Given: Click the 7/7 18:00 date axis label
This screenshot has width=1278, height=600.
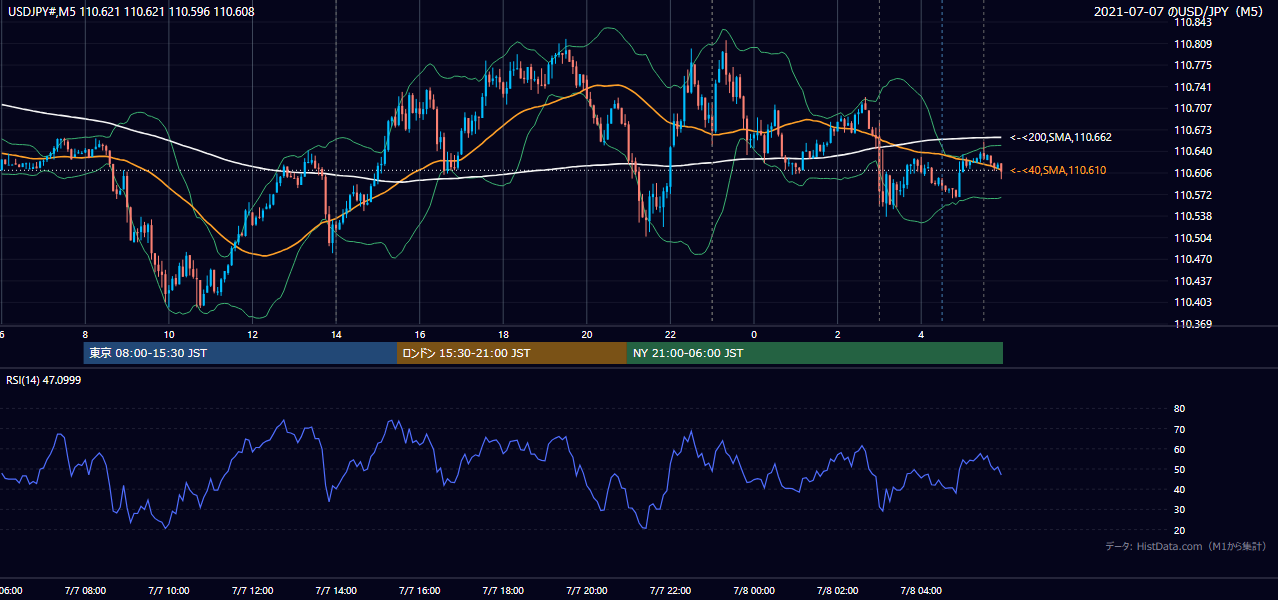Looking at the screenshot, I should point(504,591).
